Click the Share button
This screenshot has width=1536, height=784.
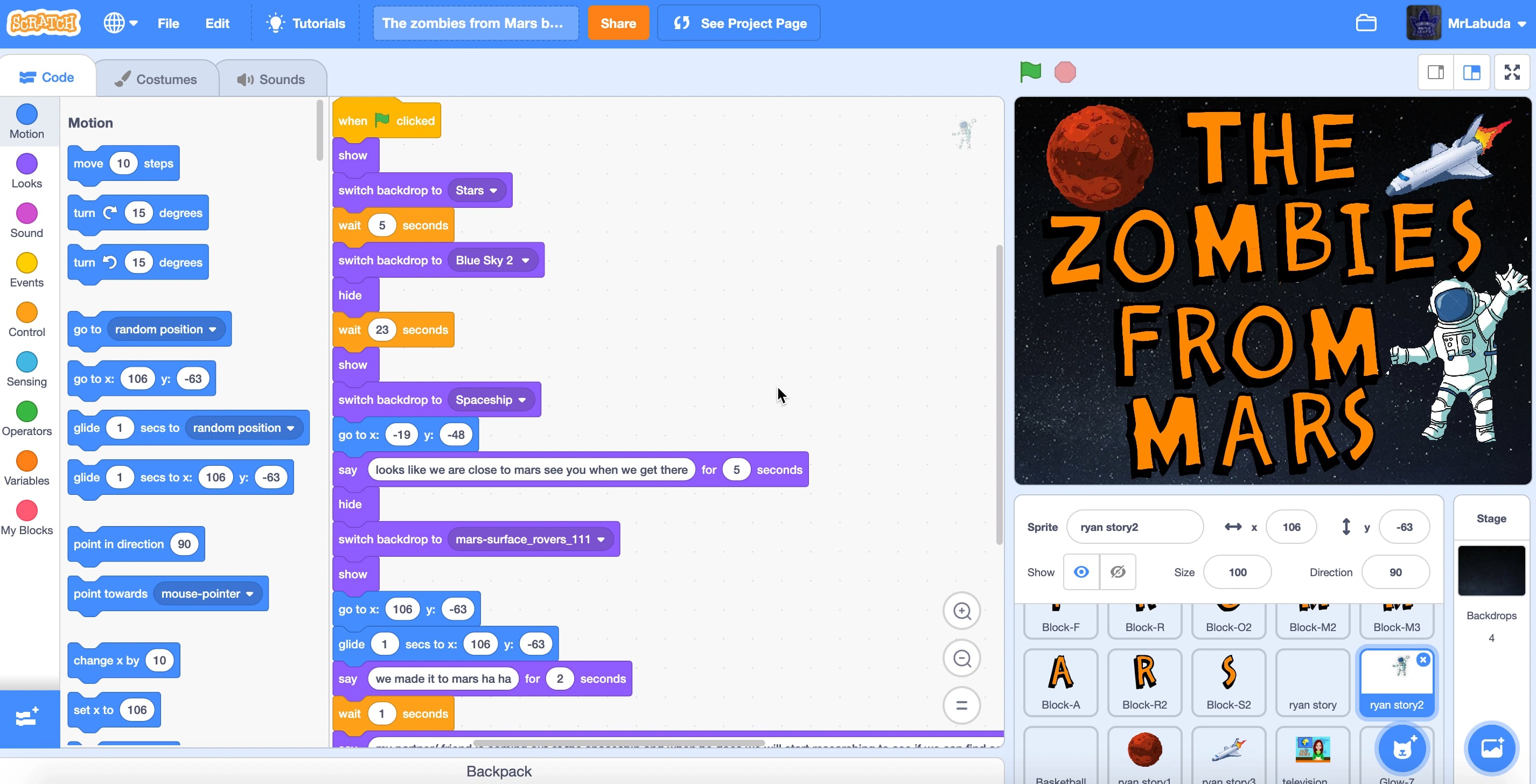coord(618,23)
